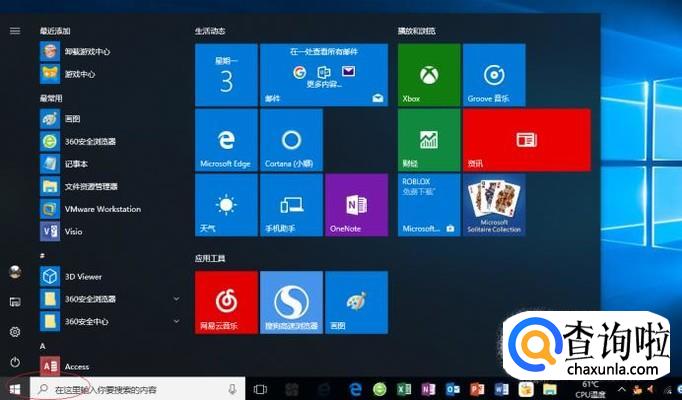This screenshot has height=400, width=682.
Task: Click the Power button in Start sidebar
Action: click(15, 362)
